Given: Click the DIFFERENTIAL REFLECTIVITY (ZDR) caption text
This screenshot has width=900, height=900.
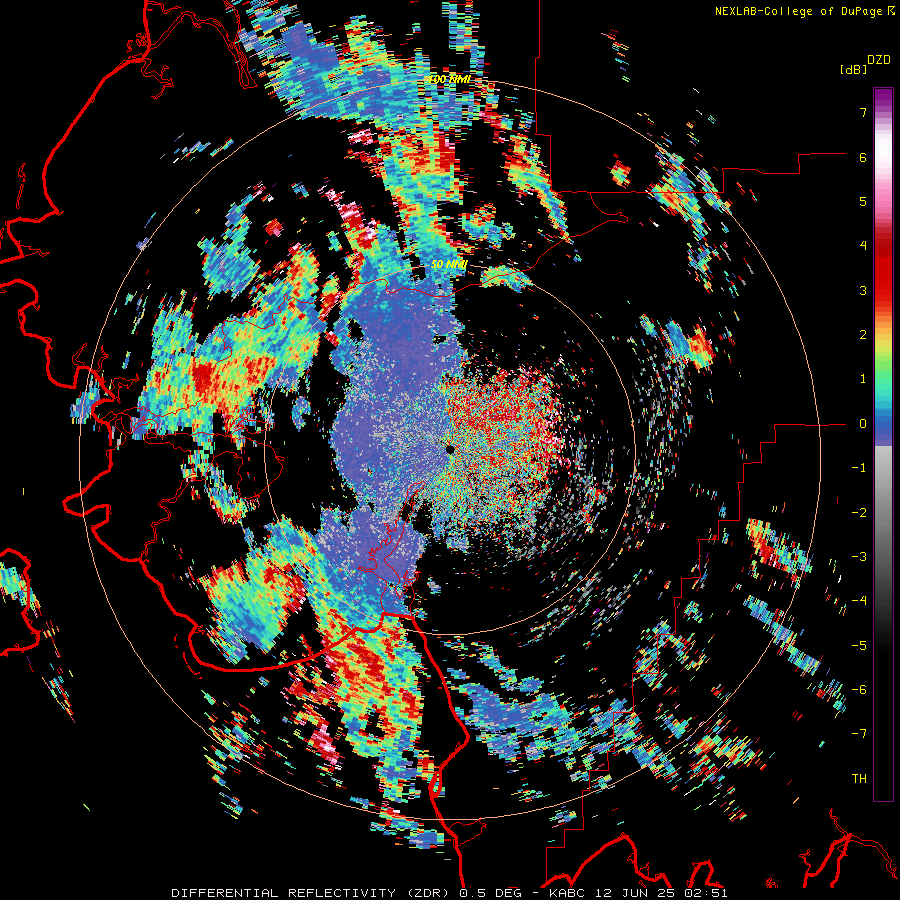Looking at the screenshot, I should [312, 893].
